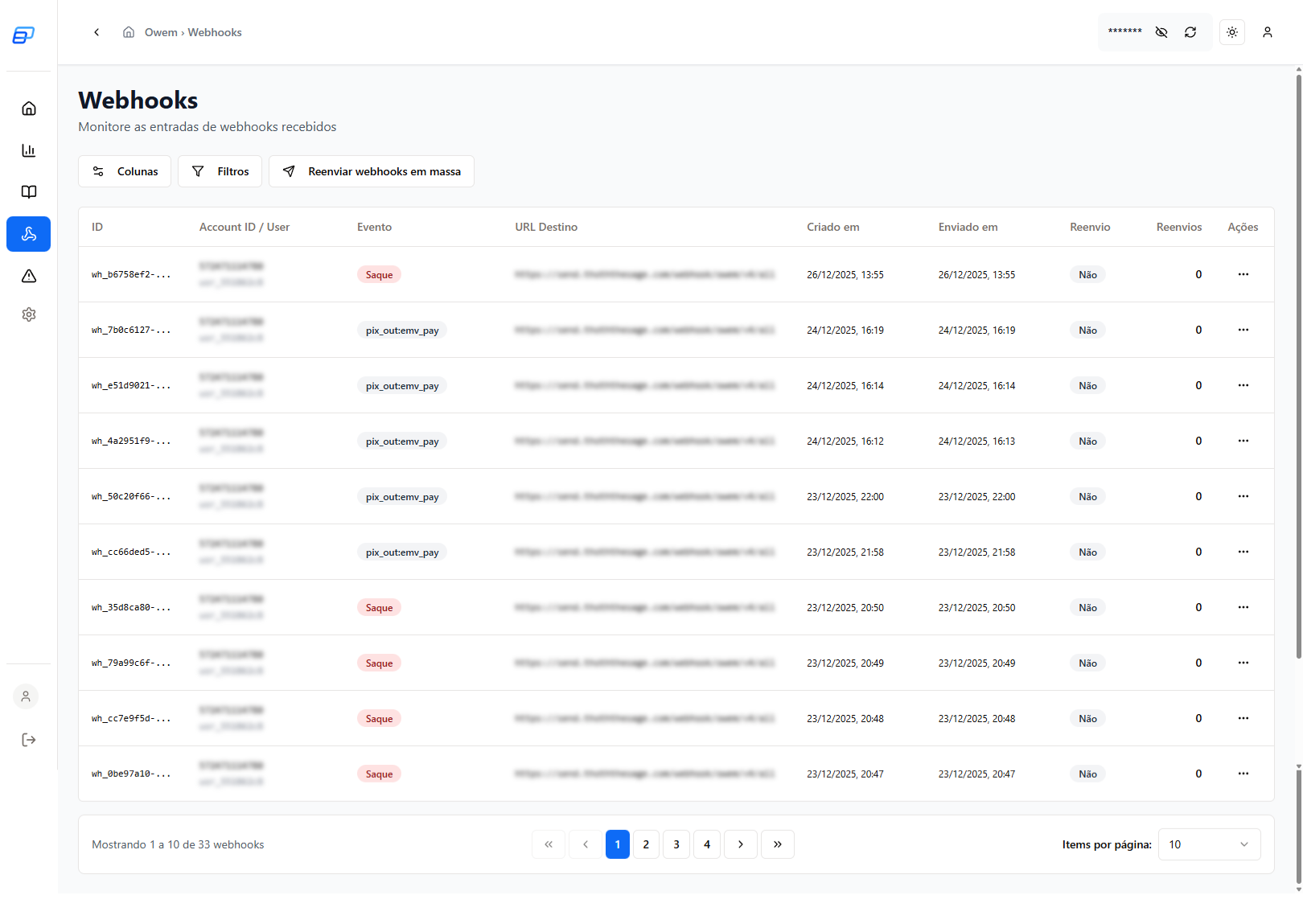Show actions for webhook wh_b6758ef2 via ellipsis

[1243, 274]
